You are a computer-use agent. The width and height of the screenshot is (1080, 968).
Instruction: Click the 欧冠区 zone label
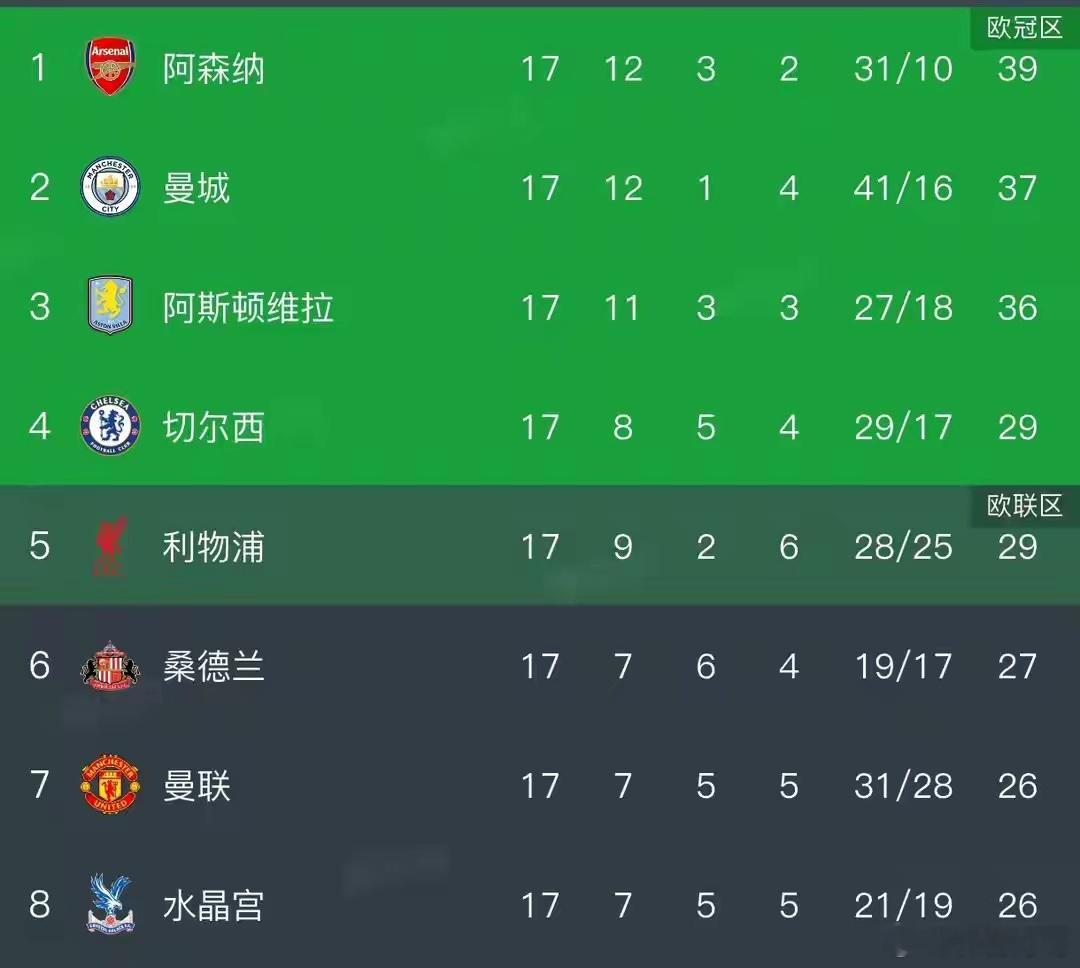tap(1024, 28)
